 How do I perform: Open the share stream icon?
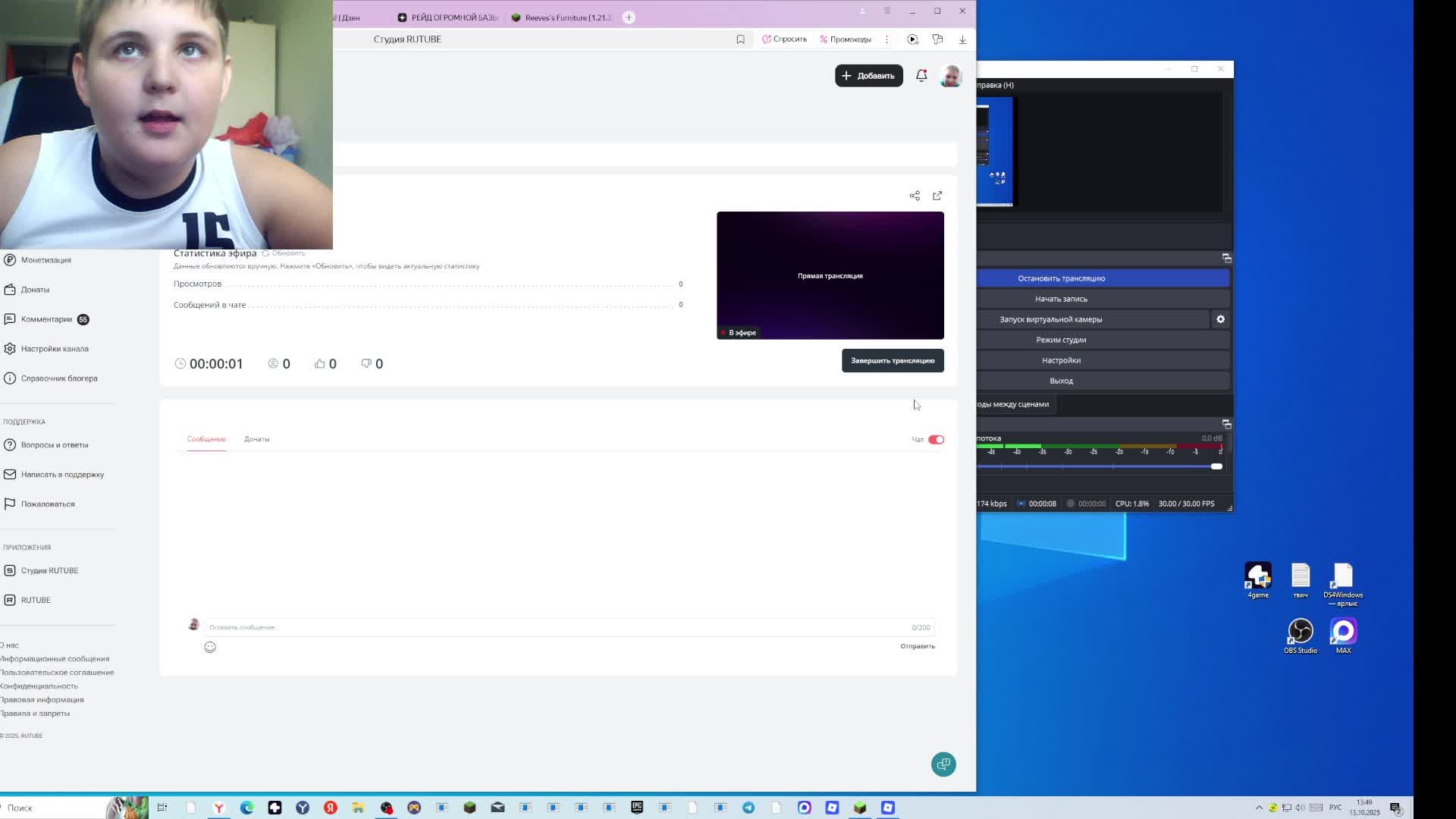pos(915,196)
